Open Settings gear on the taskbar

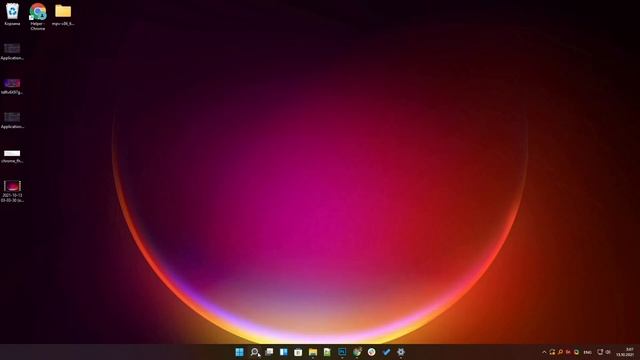pos(401,352)
